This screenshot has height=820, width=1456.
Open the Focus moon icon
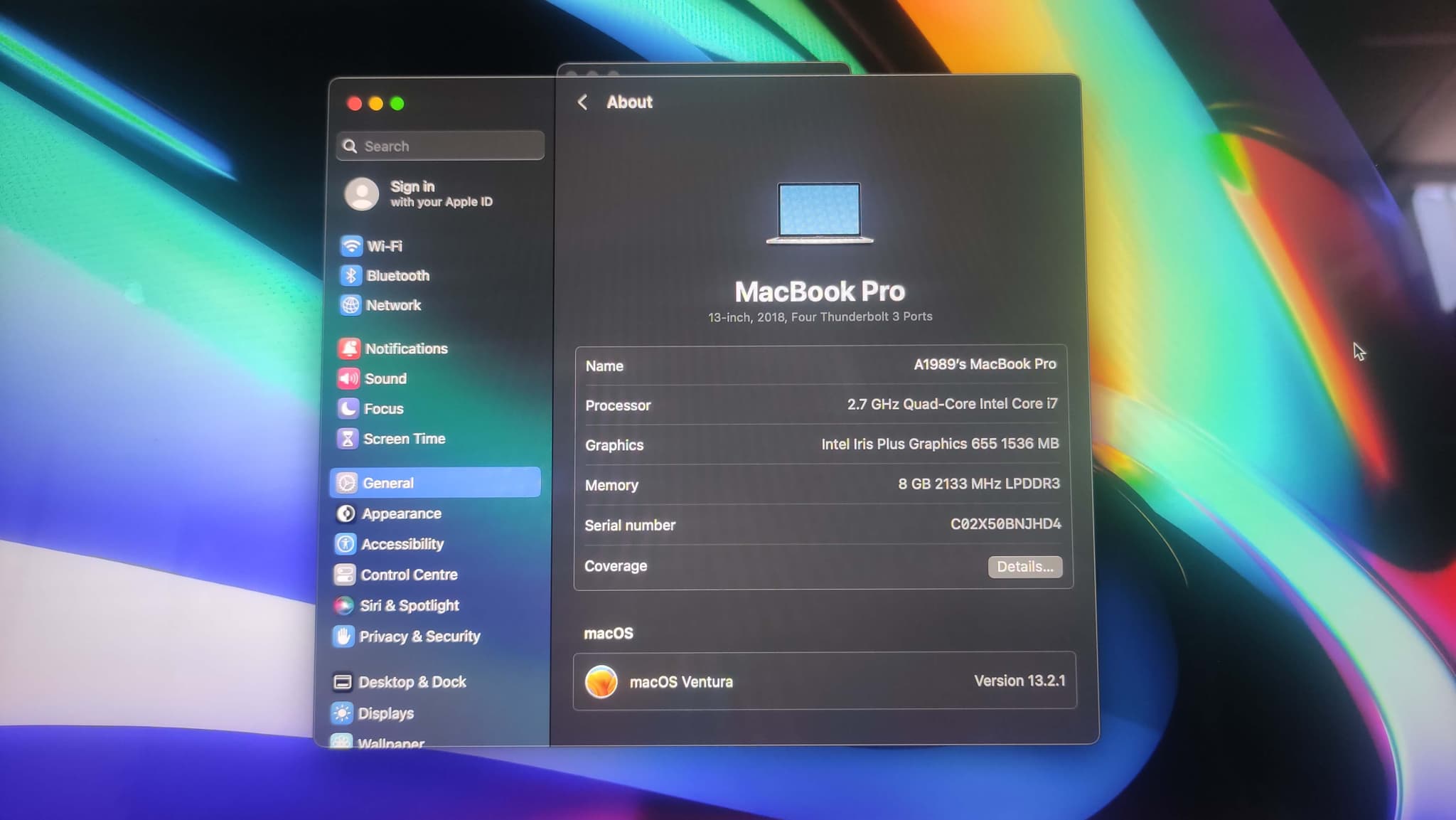(348, 408)
